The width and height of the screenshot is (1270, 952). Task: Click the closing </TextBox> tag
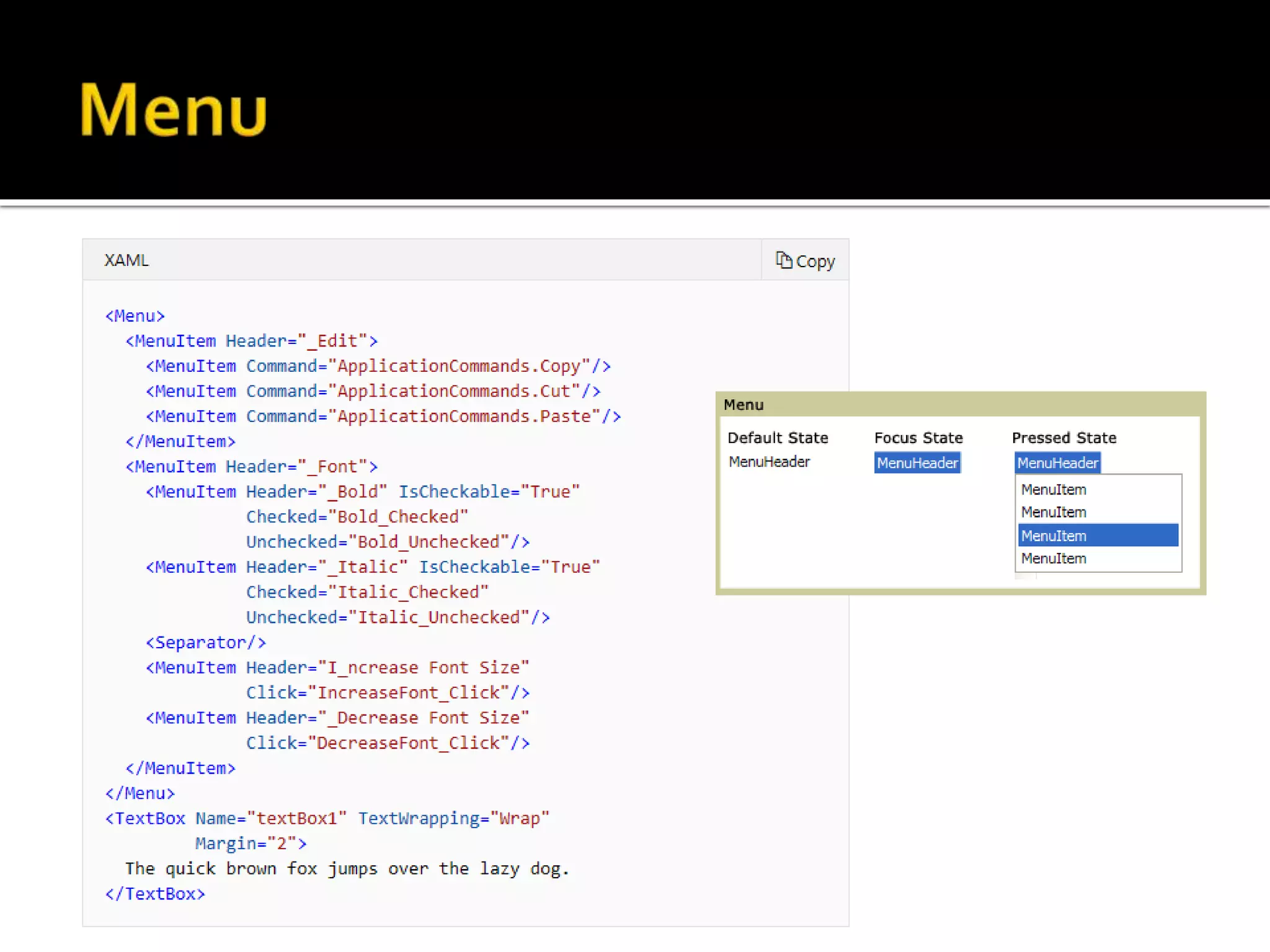(x=155, y=894)
